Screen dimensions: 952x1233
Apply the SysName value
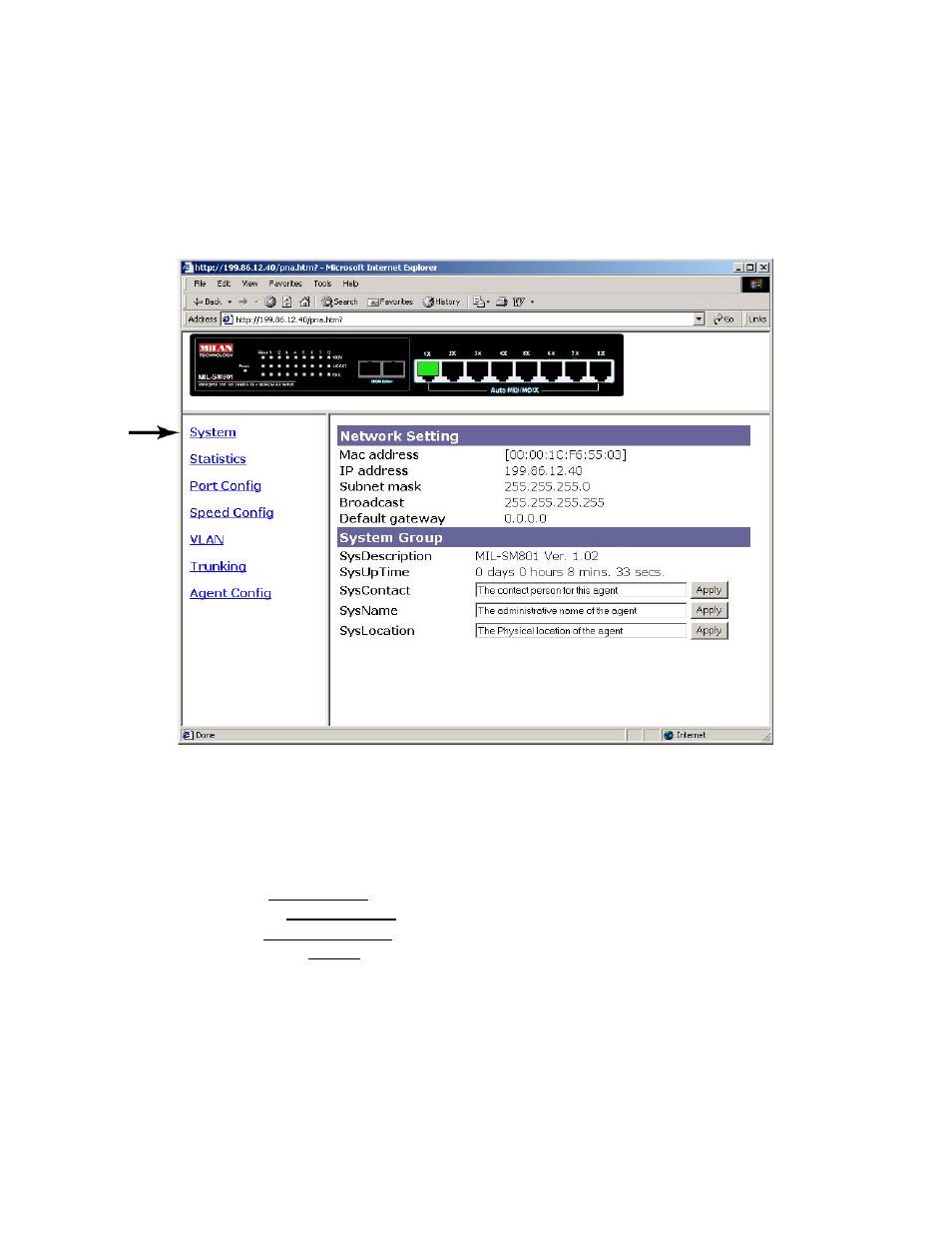coord(710,610)
